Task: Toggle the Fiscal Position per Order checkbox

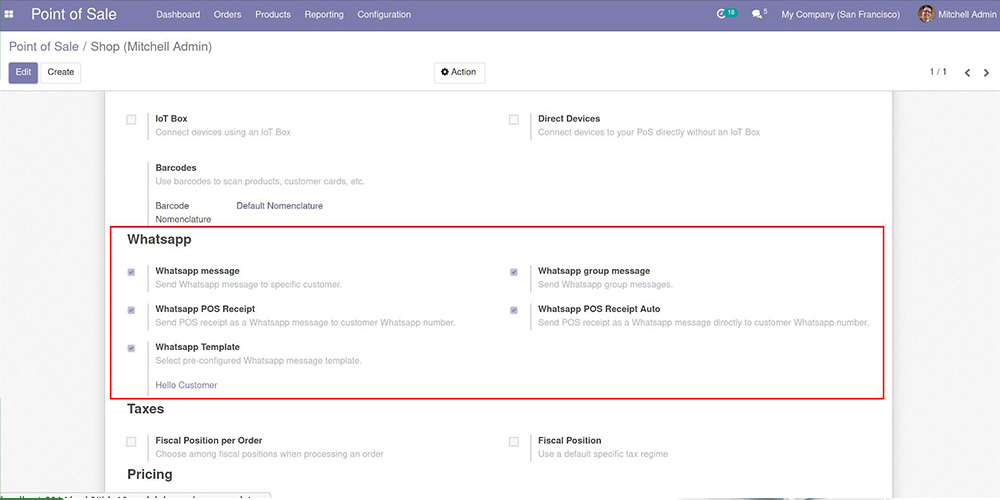Action: (131, 441)
